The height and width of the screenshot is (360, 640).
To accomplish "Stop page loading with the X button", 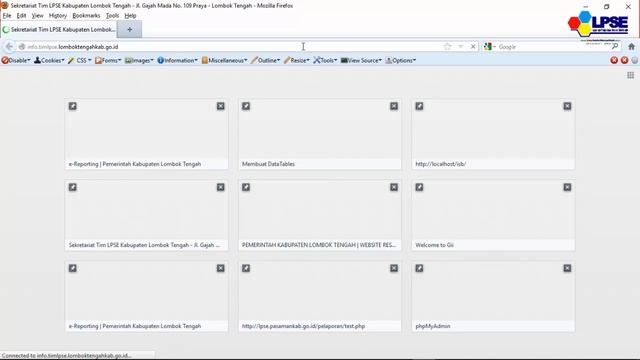I will click(473, 47).
